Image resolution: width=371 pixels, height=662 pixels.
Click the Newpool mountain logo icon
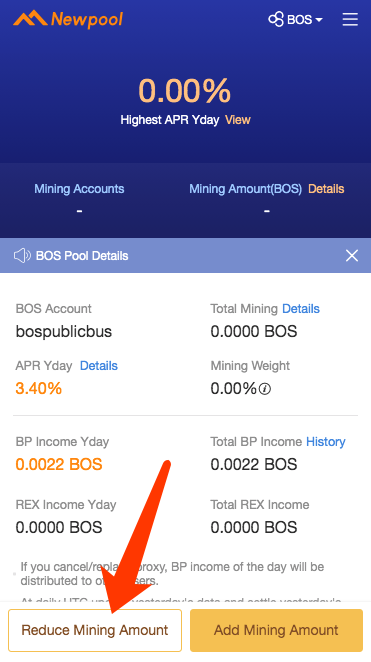[30, 18]
